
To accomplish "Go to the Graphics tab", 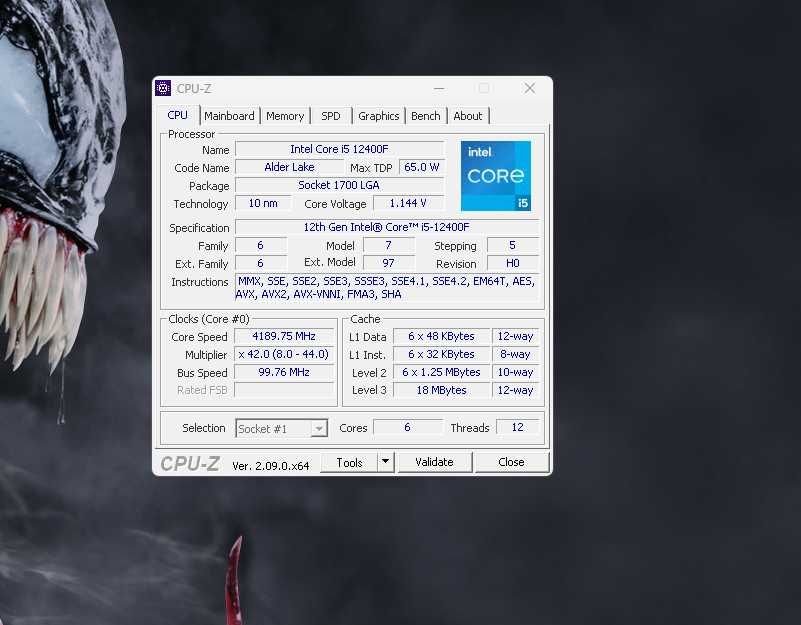I will 379,116.
